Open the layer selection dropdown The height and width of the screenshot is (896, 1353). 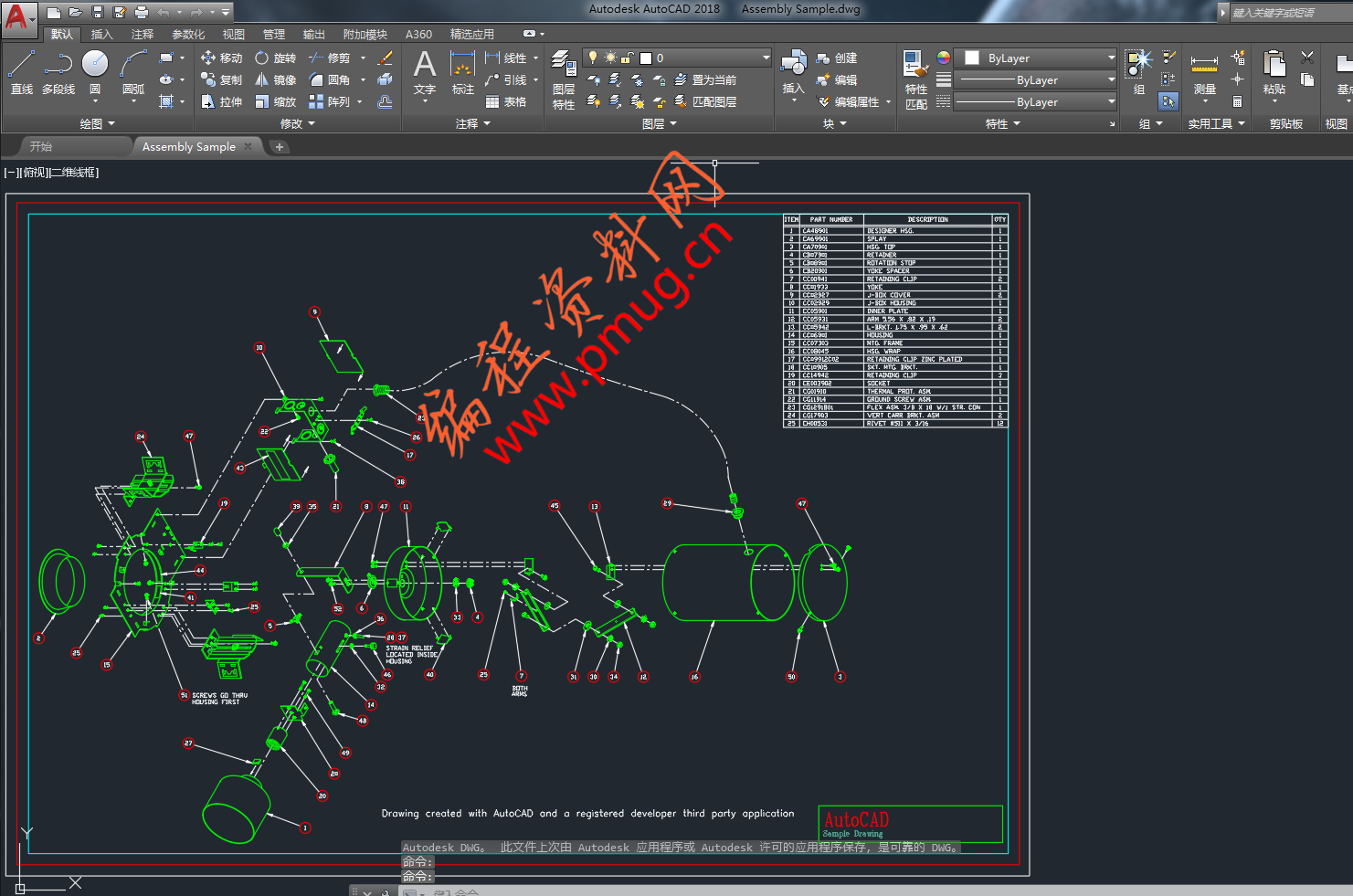766,58
